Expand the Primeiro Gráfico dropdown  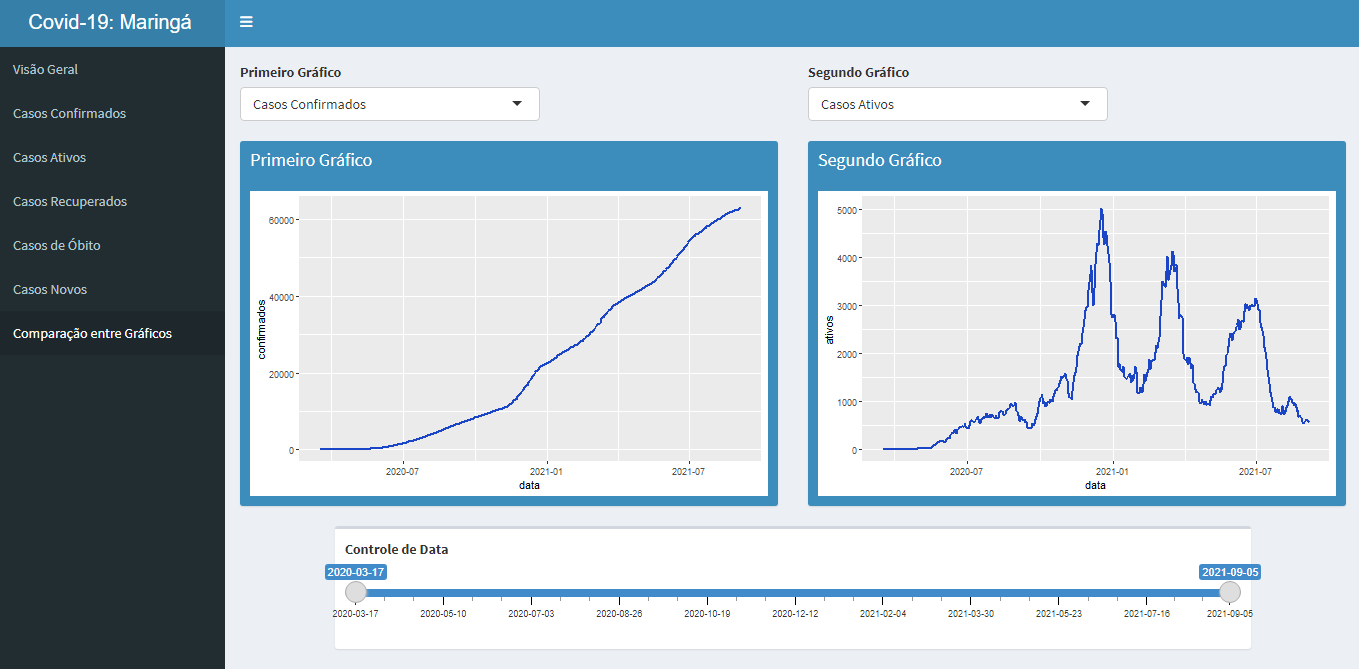coord(389,104)
